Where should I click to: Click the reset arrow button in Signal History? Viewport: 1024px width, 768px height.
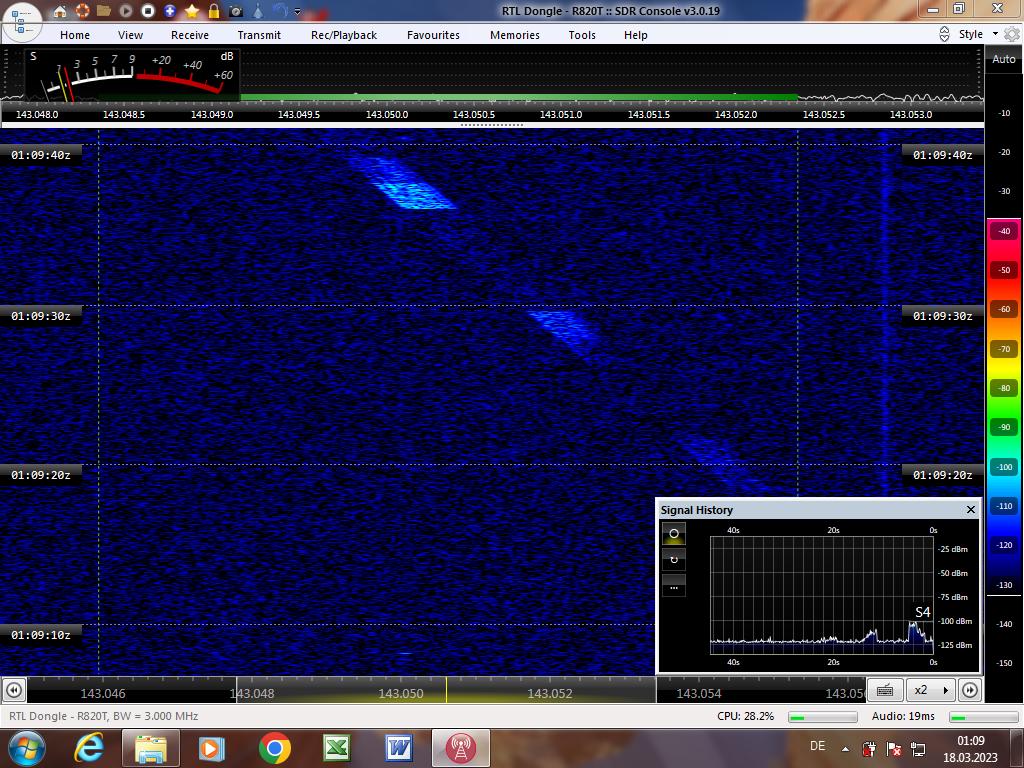(674, 560)
